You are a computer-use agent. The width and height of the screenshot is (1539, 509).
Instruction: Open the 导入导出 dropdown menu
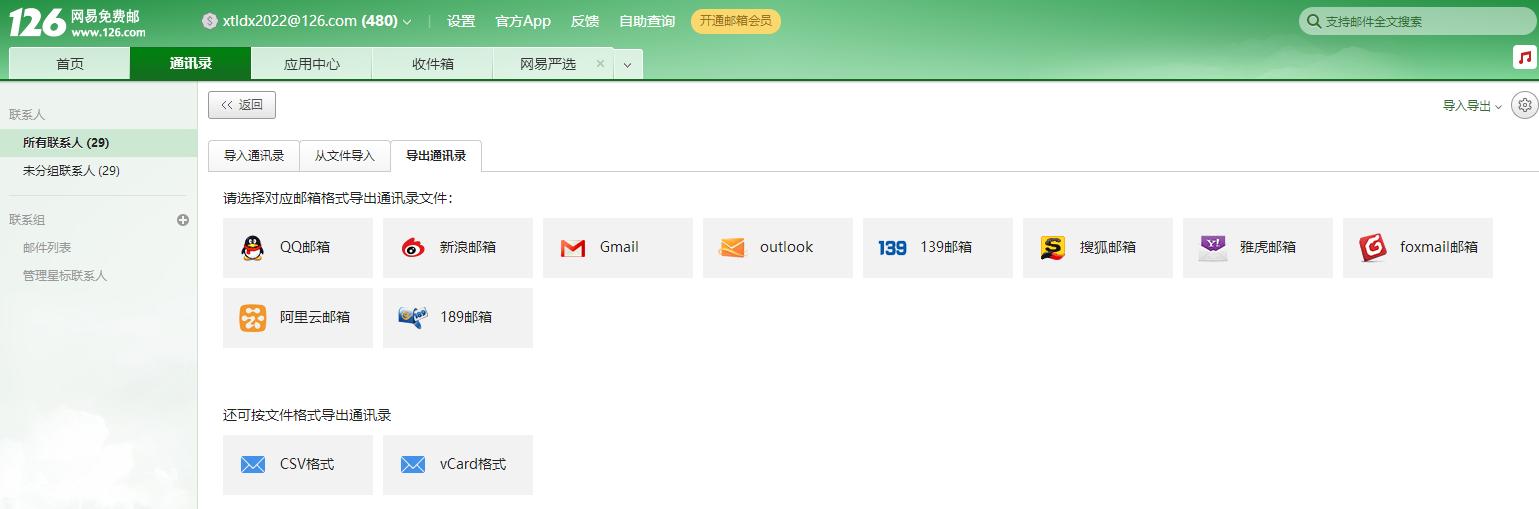pyautogui.click(x=1472, y=106)
